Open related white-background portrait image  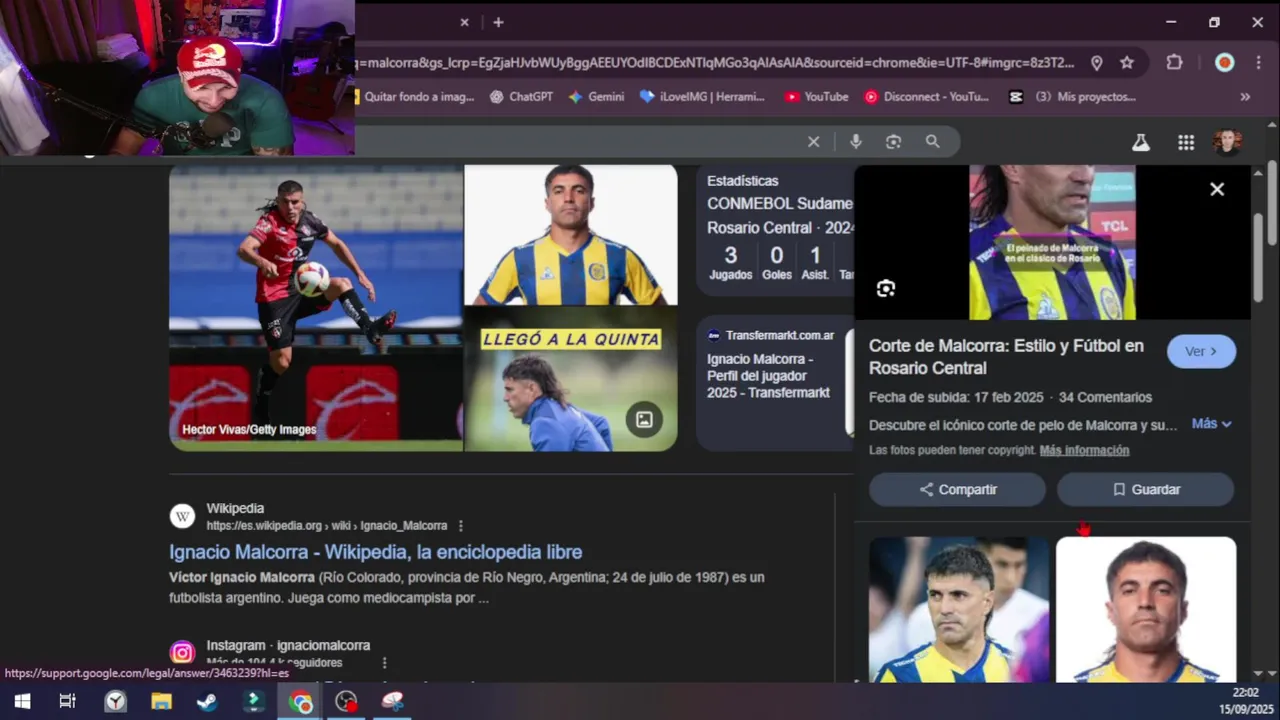[x=1146, y=609]
